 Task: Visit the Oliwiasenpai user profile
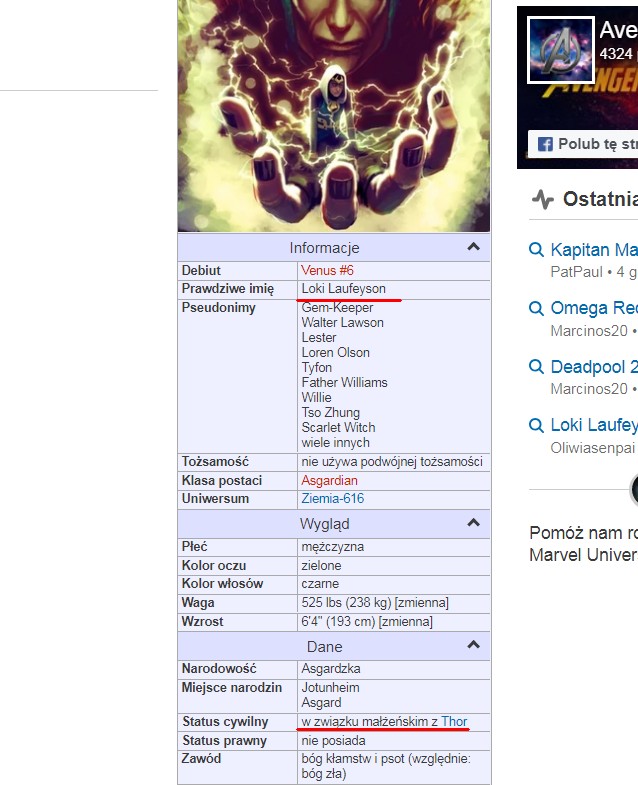(x=592, y=447)
